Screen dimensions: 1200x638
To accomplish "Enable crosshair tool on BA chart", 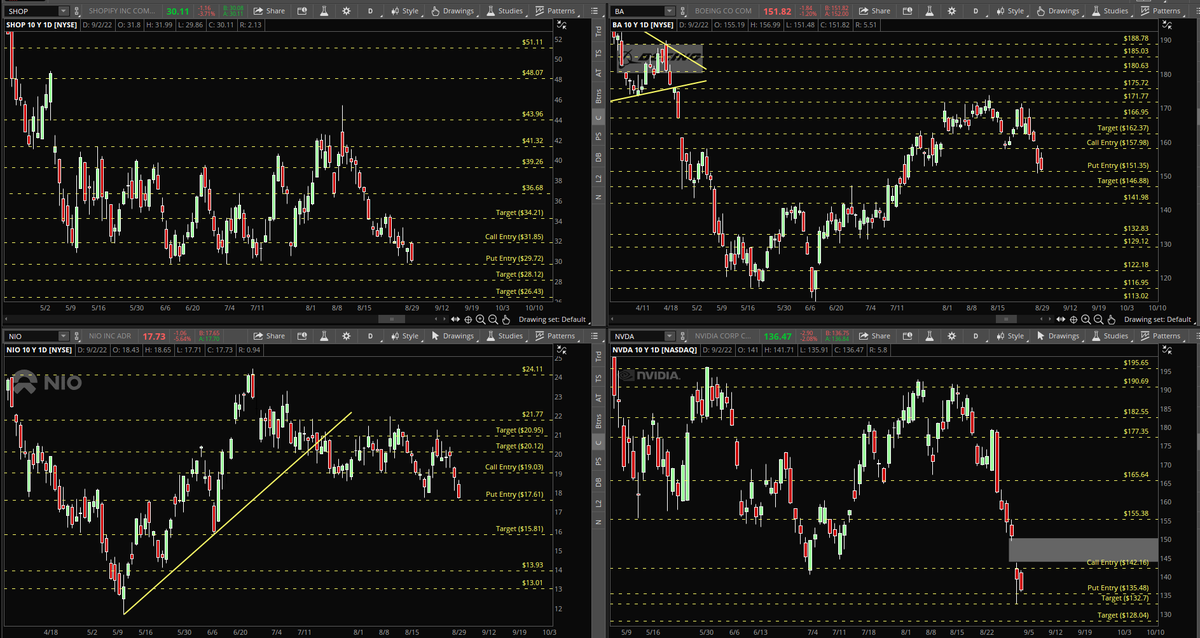I will click(x=1073, y=320).
